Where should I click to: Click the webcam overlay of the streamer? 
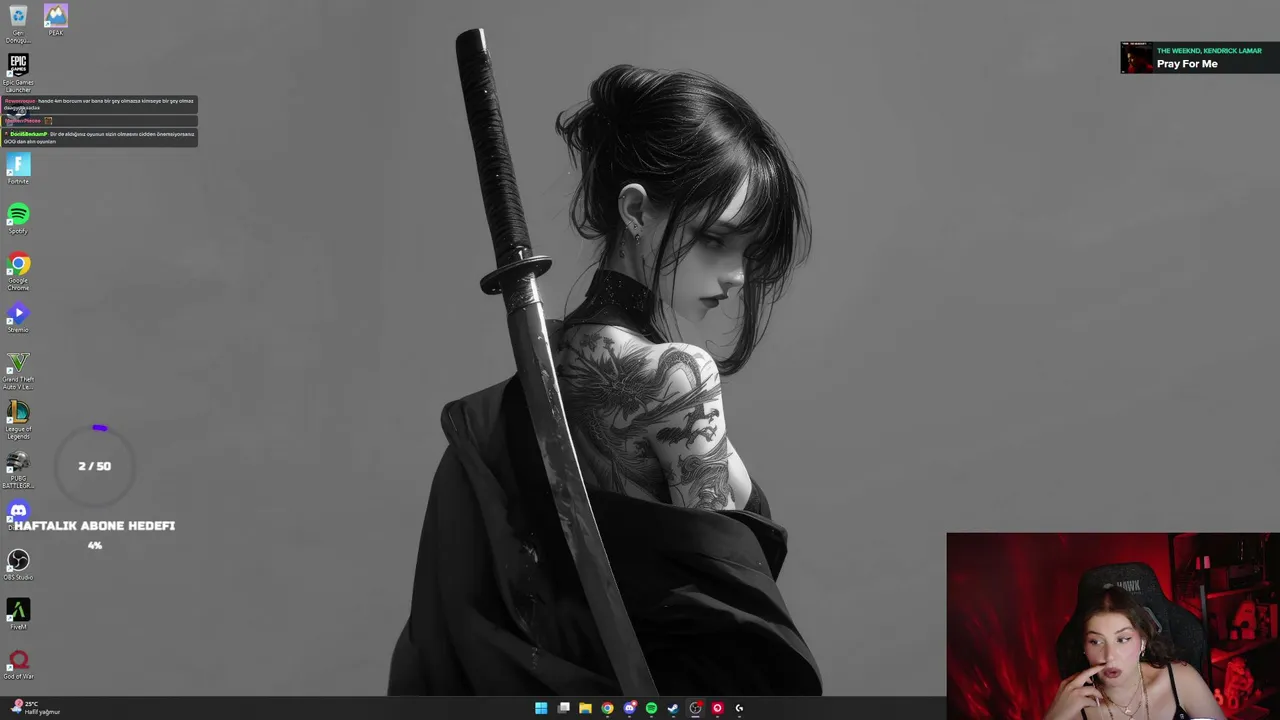(1113, 626)
